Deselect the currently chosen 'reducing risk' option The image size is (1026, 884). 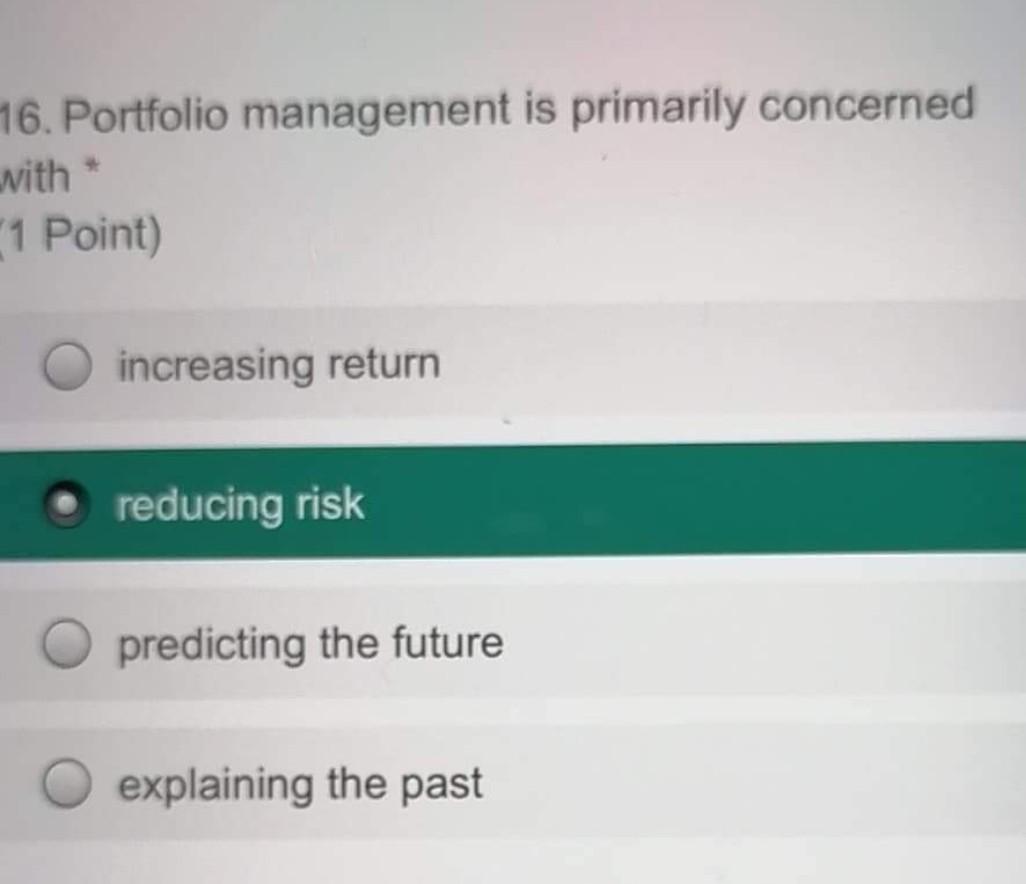tap(65, 503)
